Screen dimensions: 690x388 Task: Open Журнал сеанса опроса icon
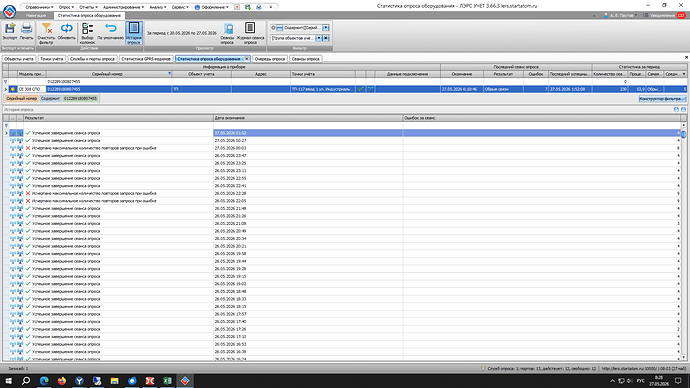250,33
